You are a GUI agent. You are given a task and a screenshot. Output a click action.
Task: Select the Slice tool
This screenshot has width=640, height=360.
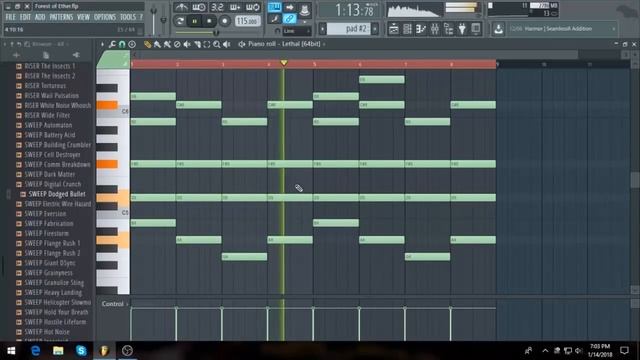[x=197, y=44]
